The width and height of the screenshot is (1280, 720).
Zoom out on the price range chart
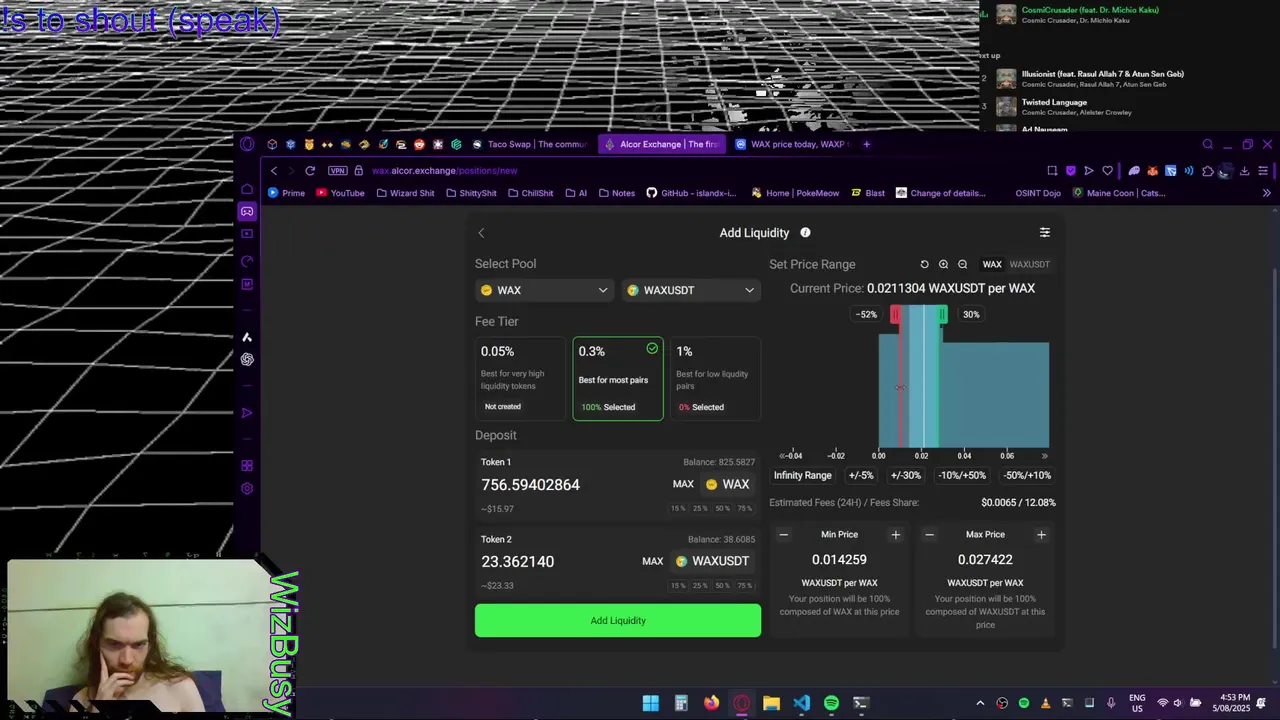tap(962, 264)
